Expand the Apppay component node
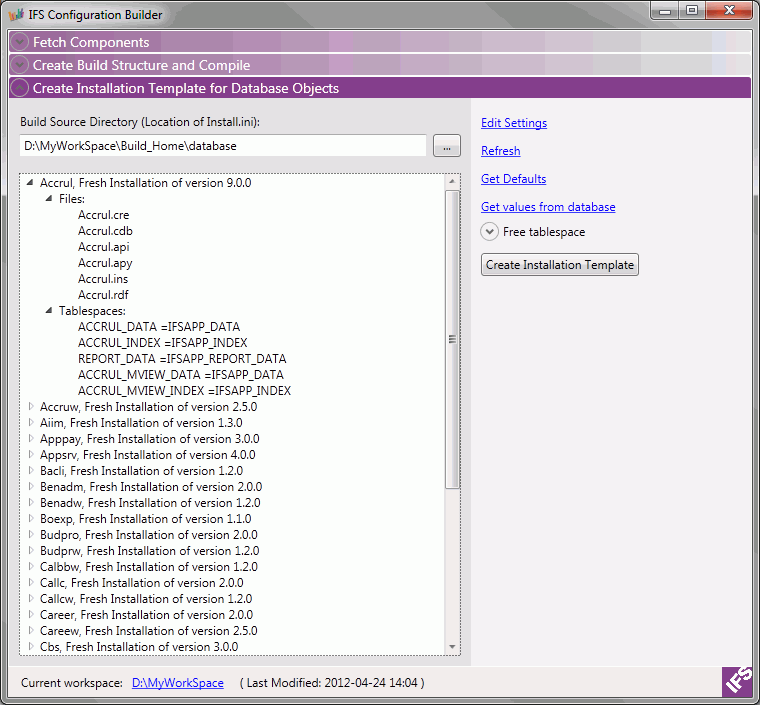 (x=31, y=439)
